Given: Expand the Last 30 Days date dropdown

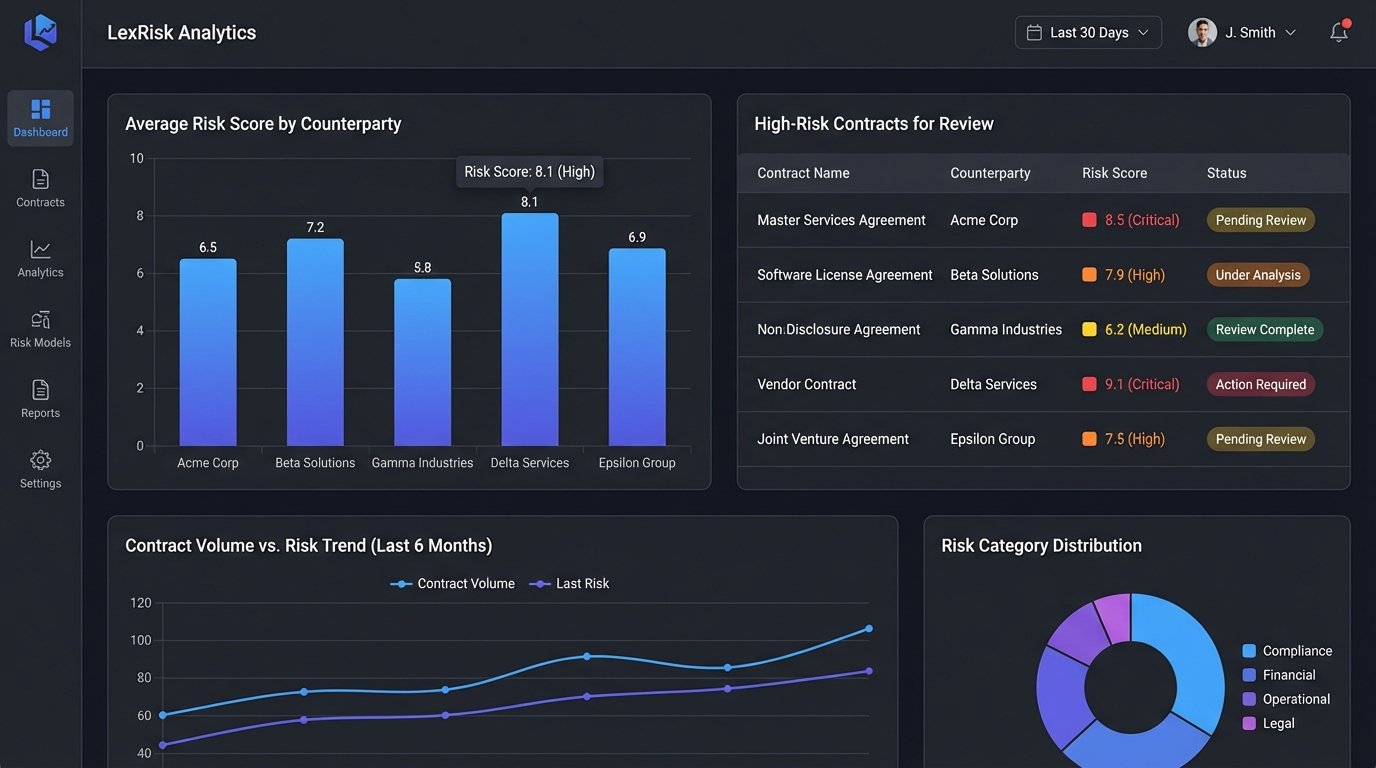Looking at the screenshot, I should [1088, 32].
